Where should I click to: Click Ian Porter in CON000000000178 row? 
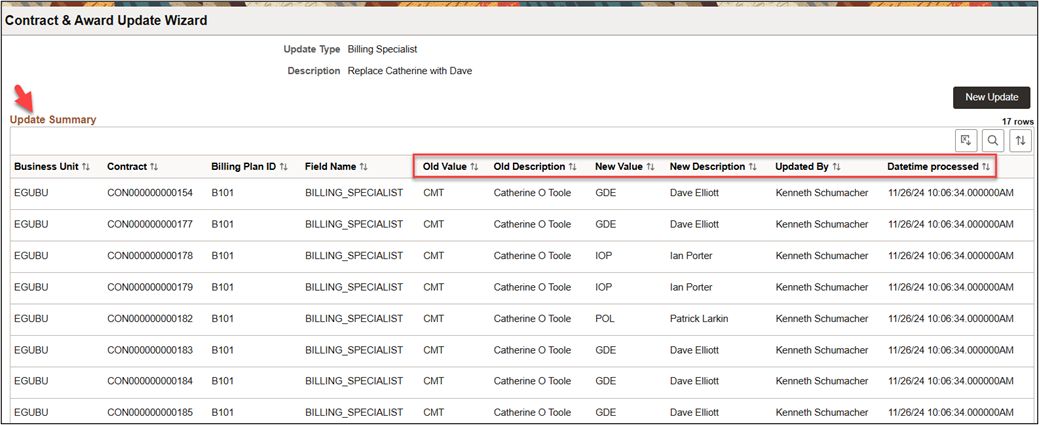click(x=691, y=256)
